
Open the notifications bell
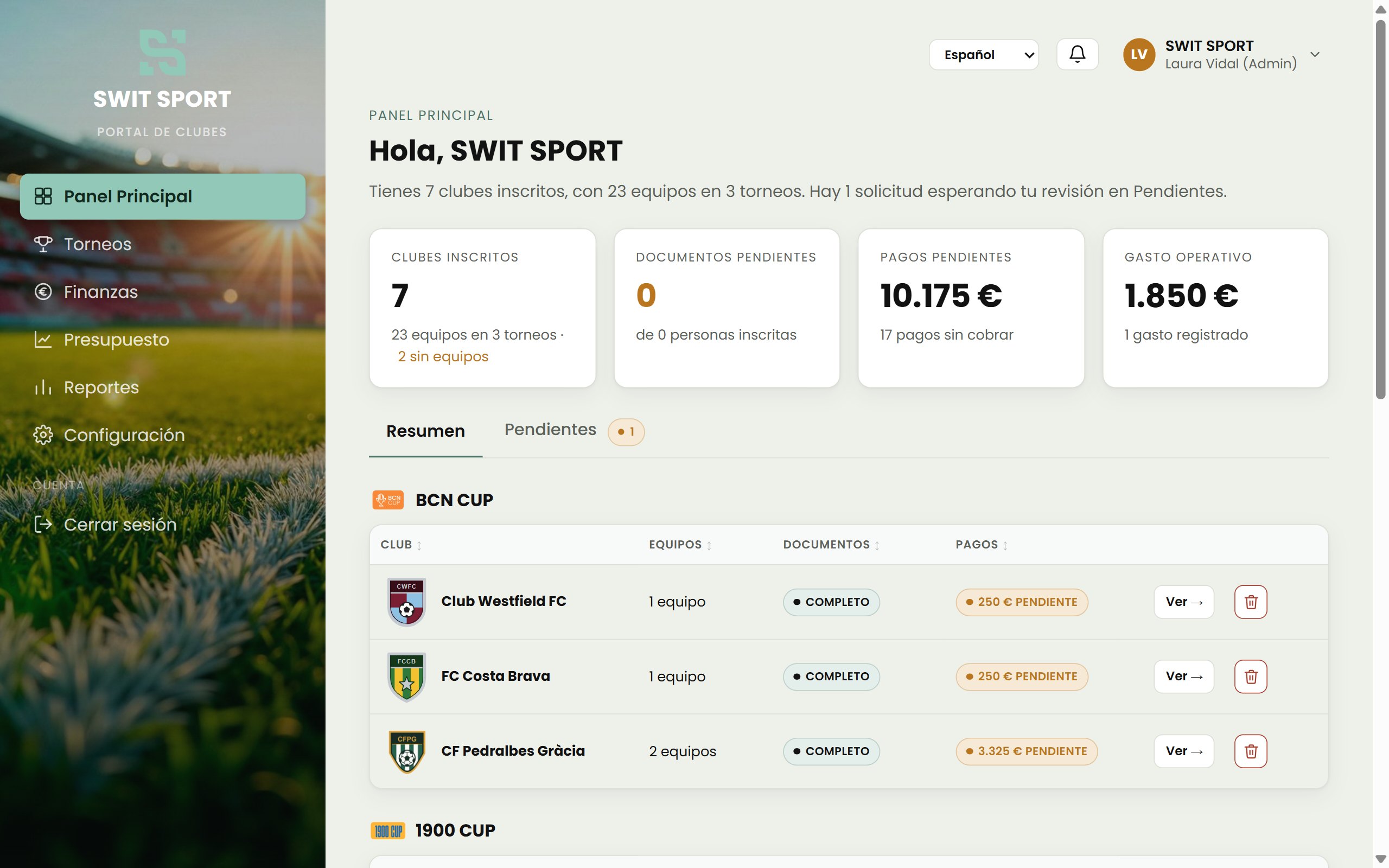point(1078,55)
